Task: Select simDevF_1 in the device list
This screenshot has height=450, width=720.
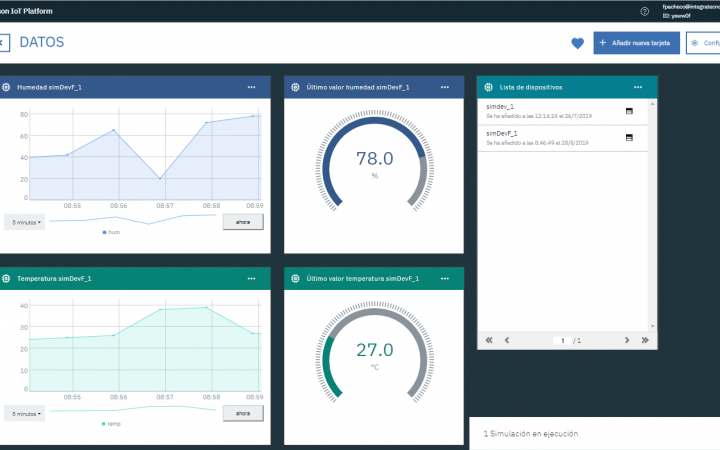Action: tap(562, 138)
